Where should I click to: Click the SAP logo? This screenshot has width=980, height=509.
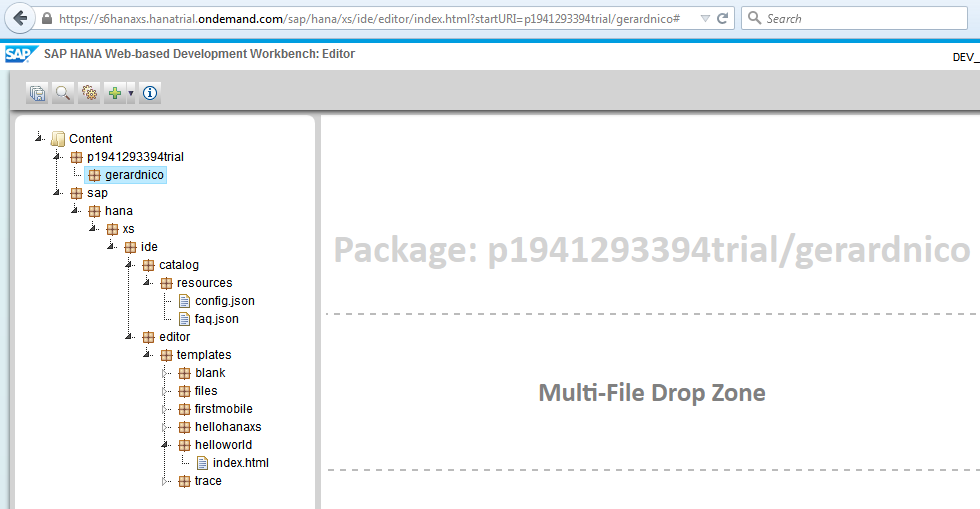click(x=20, y=55)
